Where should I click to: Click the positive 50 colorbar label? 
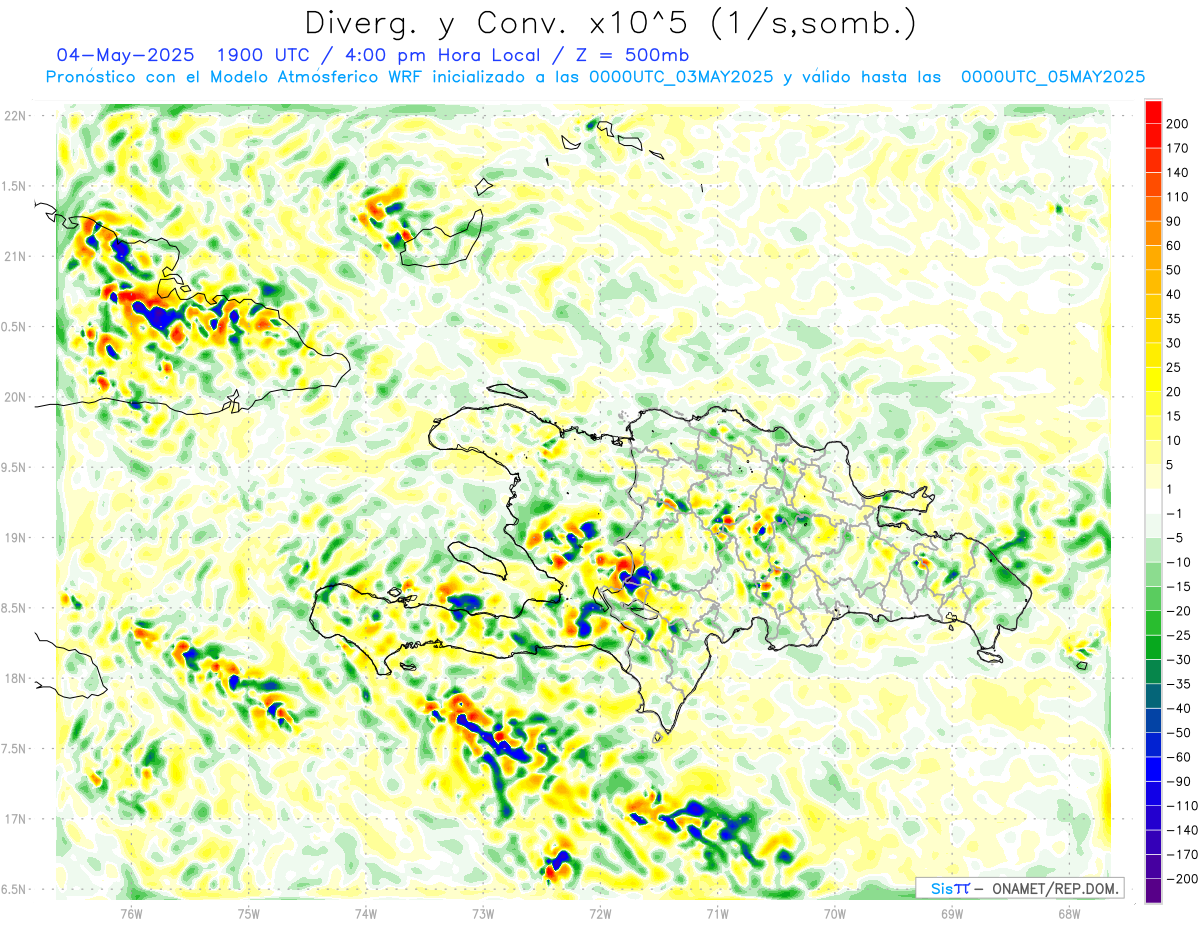pyautogui.click(x=1175, y=270)
